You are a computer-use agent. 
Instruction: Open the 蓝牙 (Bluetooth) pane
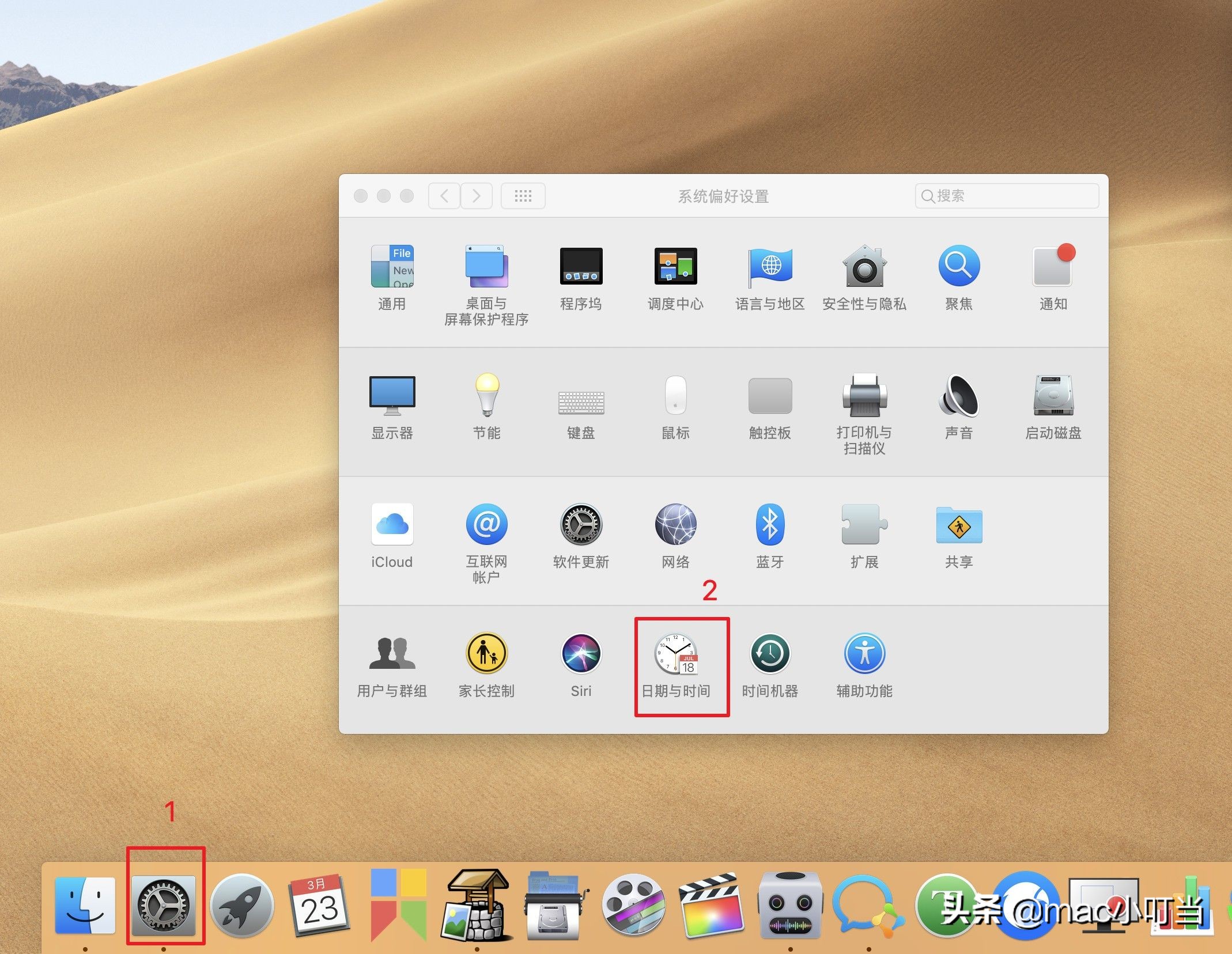point(770,524)
